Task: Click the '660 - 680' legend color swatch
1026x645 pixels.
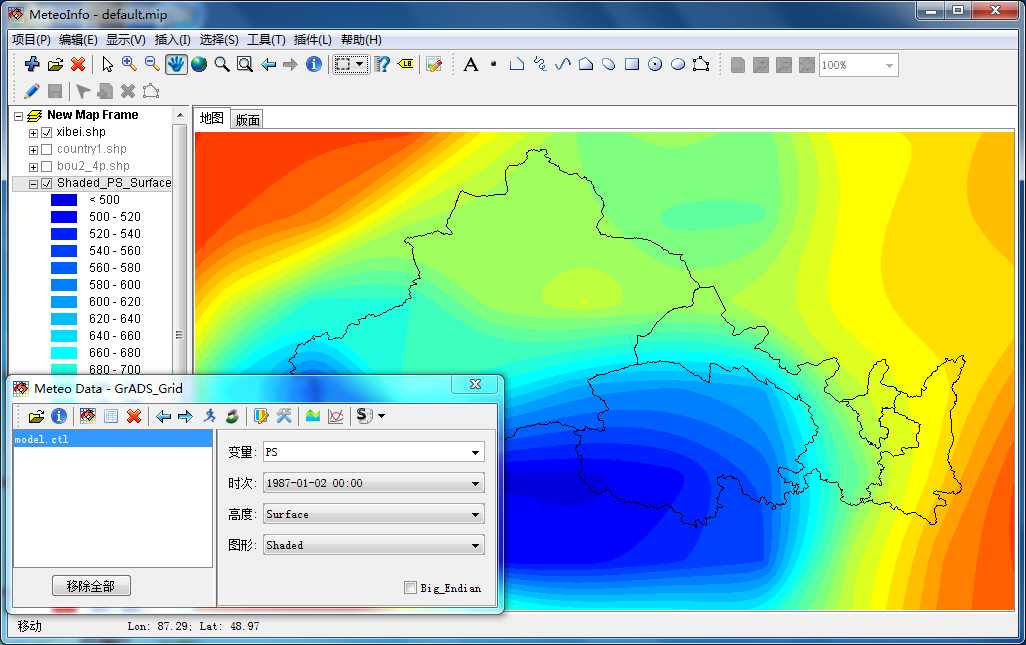Action: 63,353
